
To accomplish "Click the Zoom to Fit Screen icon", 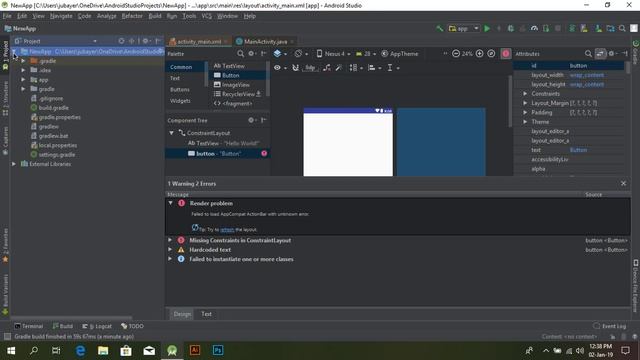I will (491, 54).
